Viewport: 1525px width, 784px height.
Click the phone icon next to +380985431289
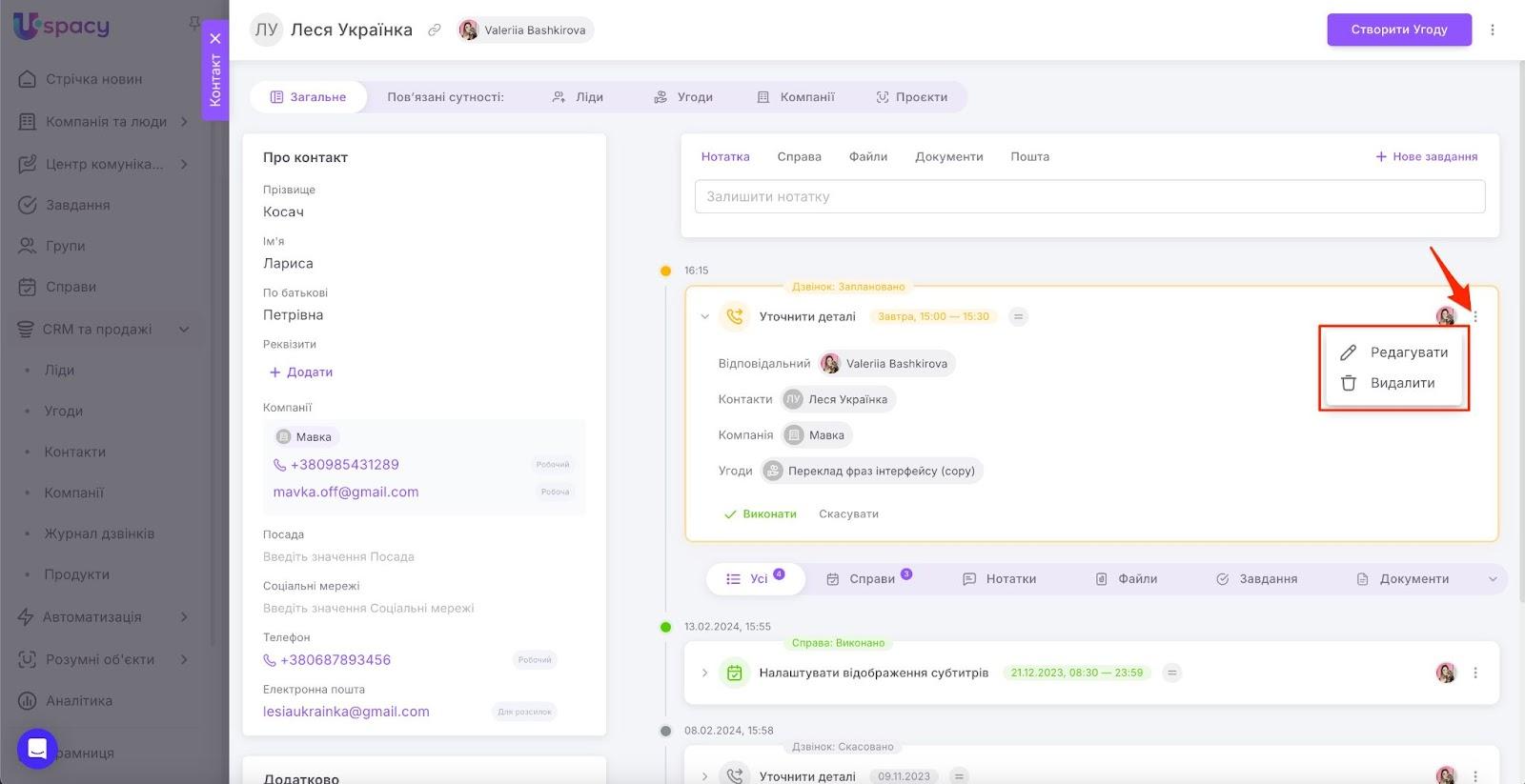pyautogui.click(x=279, y=465)
